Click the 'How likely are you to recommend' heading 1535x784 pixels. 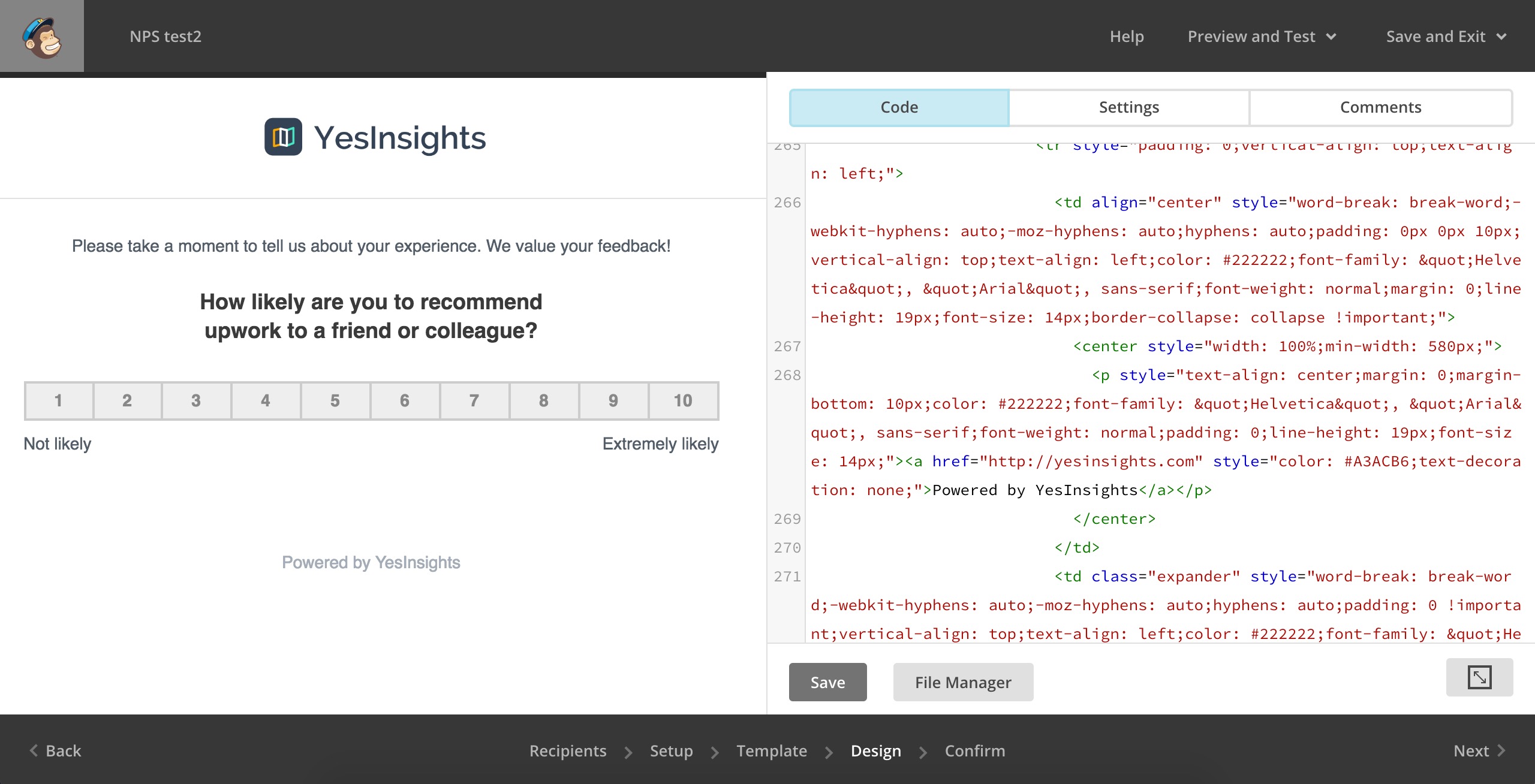(371, 316)
